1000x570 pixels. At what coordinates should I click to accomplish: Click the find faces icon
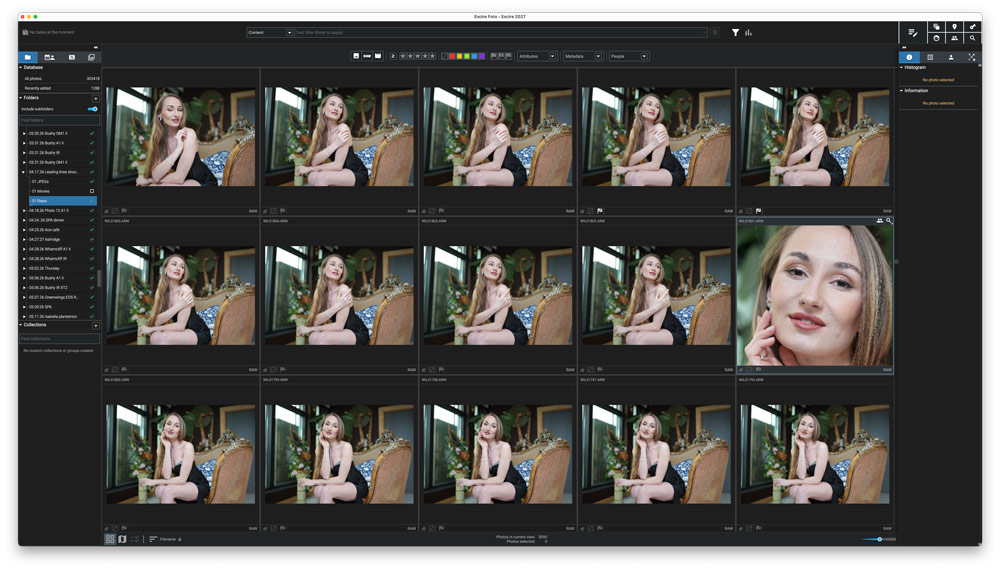tap(936, 38)
